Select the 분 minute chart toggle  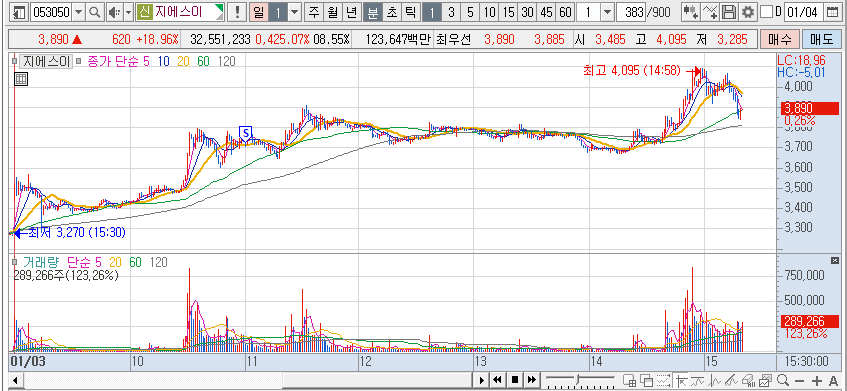(372, 12)
